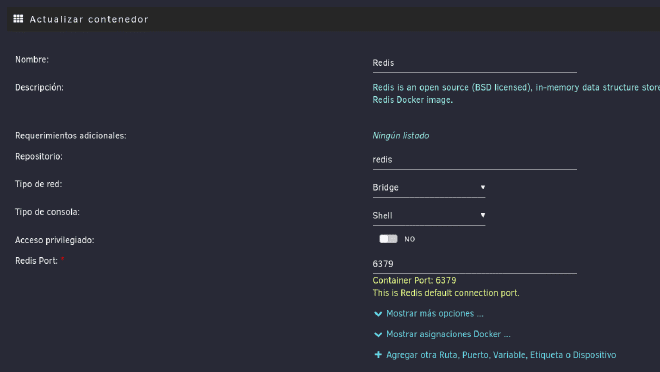The width and height of the screenshot is (660, 372).
Task: Click 'This is Redis default connection port.' text
Action: (446, 293)
